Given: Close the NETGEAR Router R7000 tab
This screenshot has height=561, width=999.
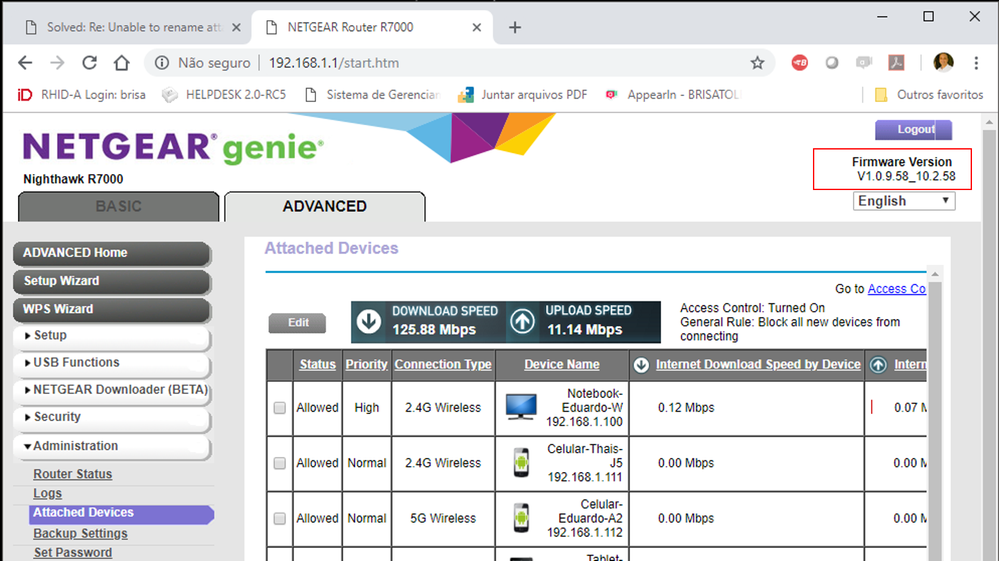Looking at the screenshot, I should click(477, 27).
